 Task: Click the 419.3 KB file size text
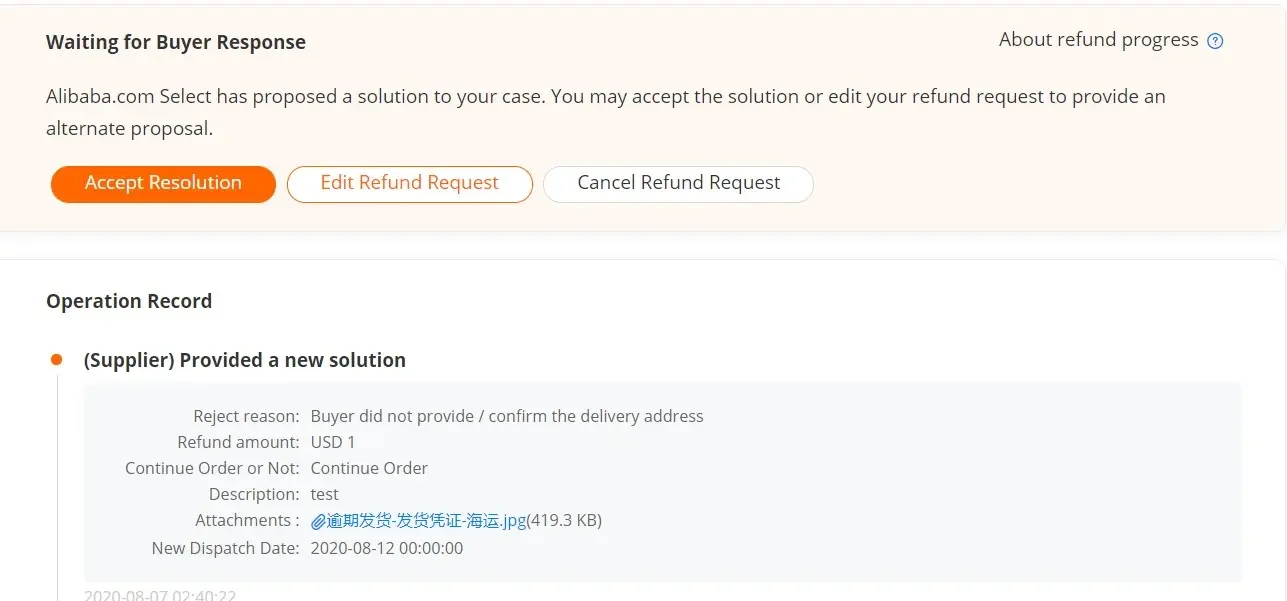[x=564, y=521]
